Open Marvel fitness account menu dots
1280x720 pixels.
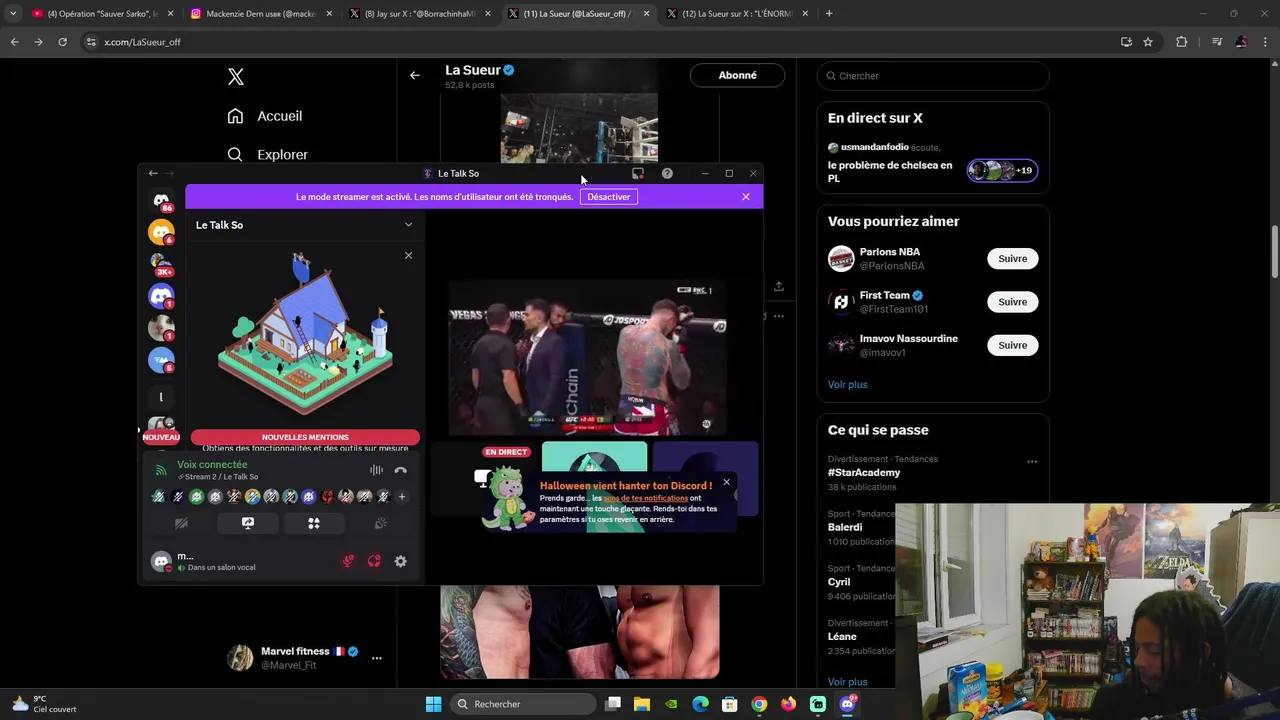[x=377, y=658]
